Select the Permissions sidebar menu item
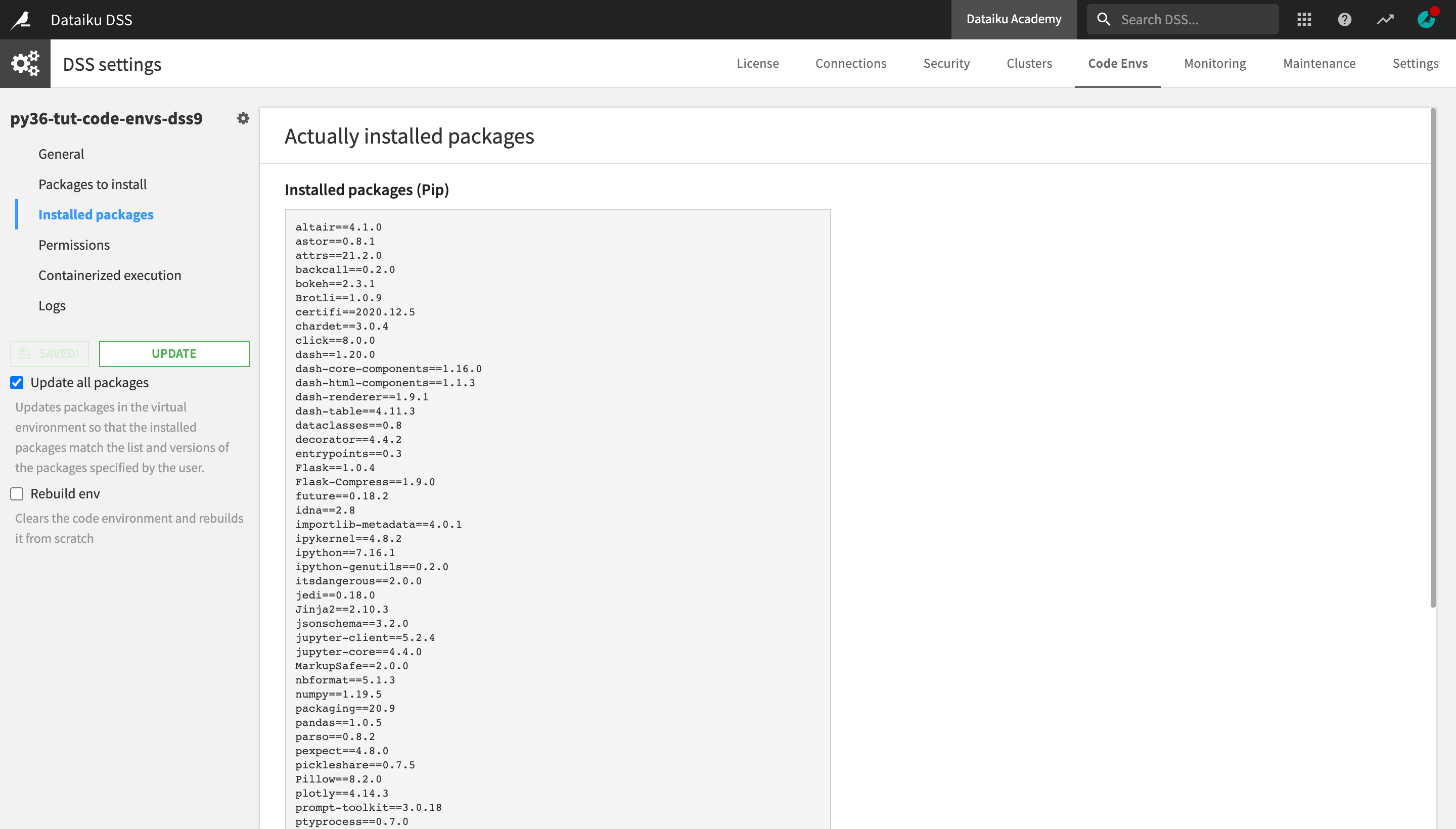This screenshot has width=1456, height=829. [x=74, y=244]
